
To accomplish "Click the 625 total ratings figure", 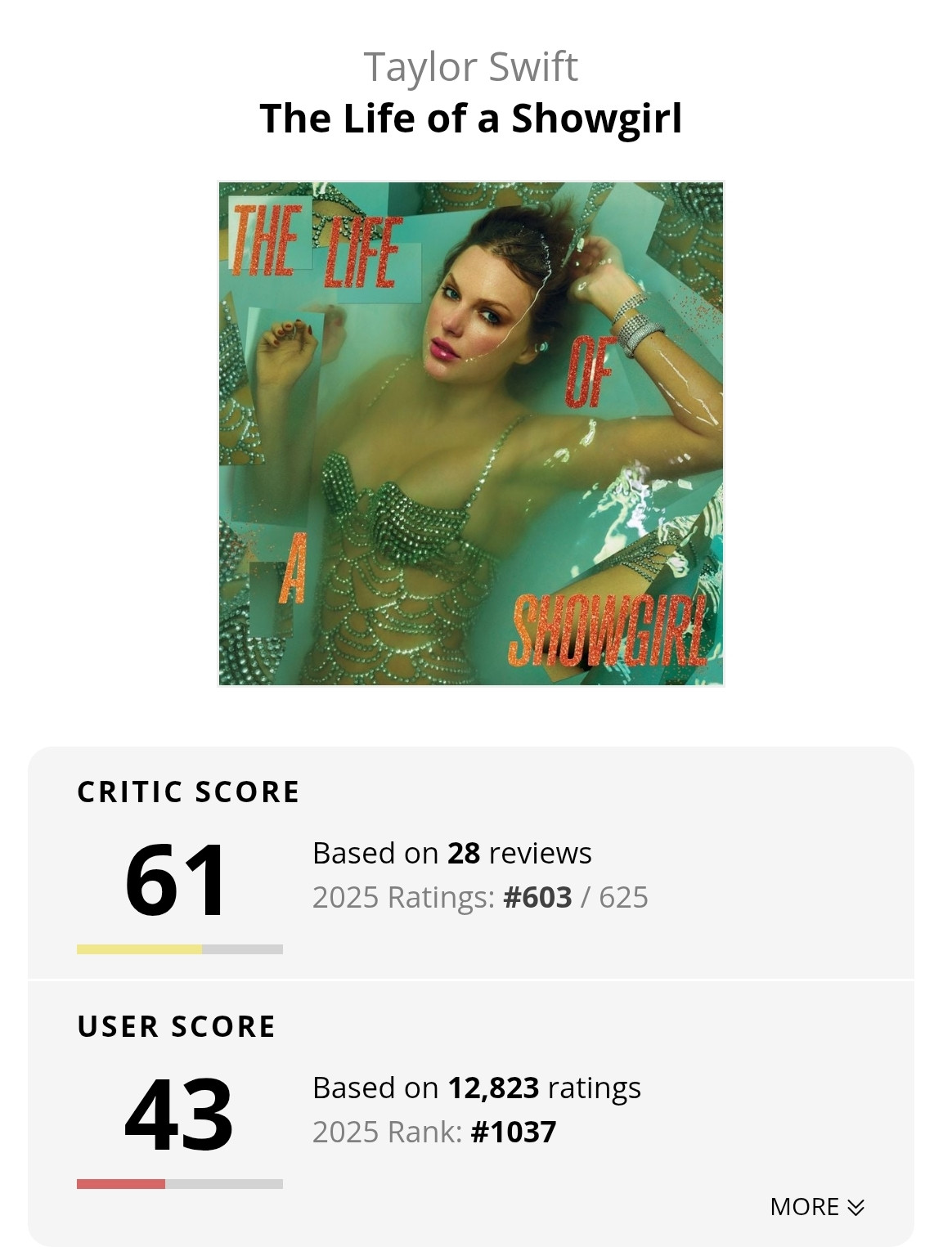I will [x=623, y=898].
